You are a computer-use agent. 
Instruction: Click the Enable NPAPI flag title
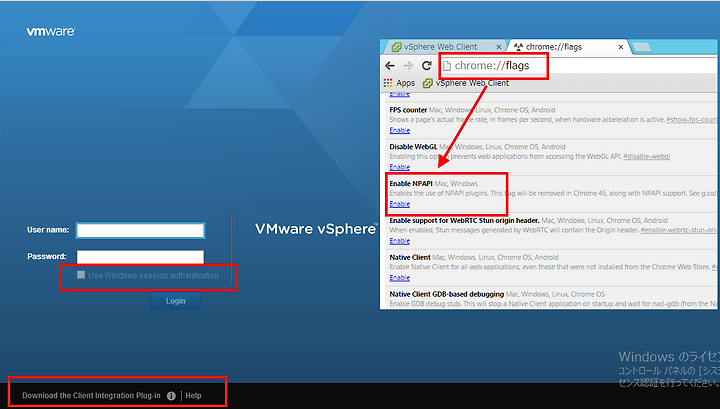[411, 184]
